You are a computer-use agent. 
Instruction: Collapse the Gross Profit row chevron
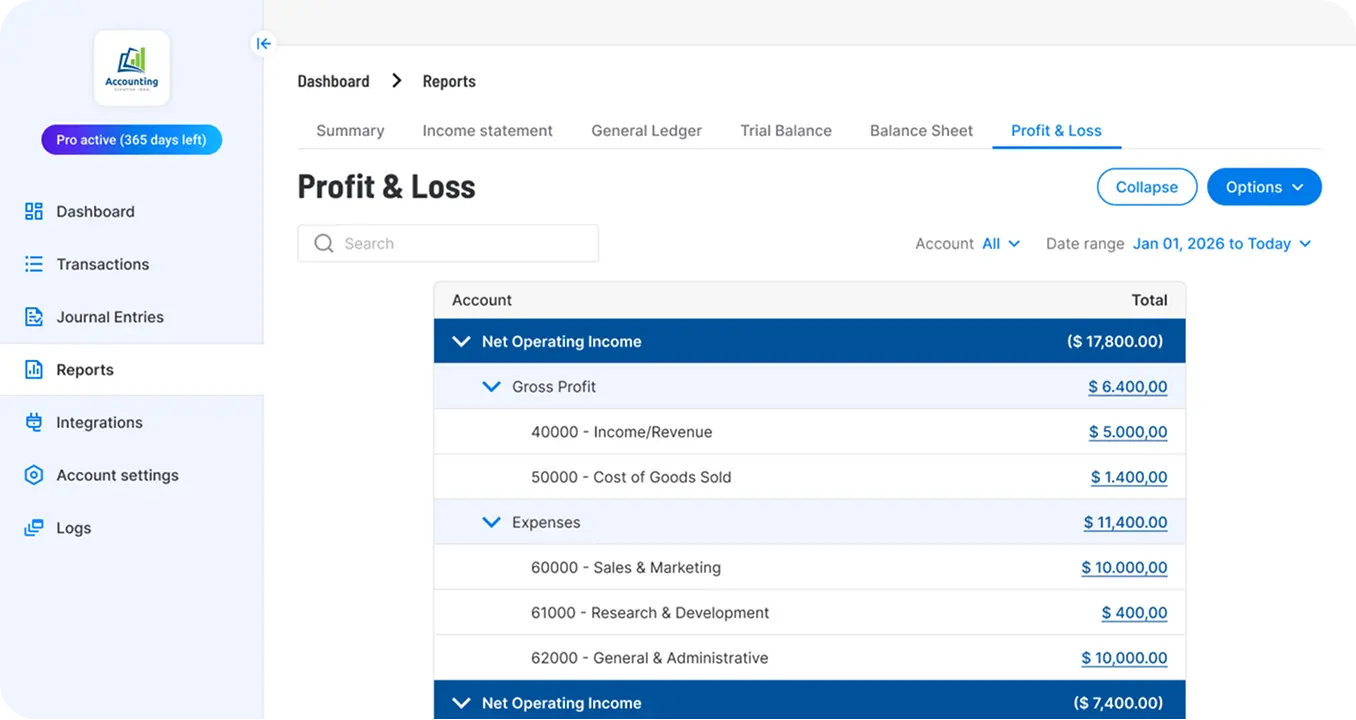[x=491, y=386]
